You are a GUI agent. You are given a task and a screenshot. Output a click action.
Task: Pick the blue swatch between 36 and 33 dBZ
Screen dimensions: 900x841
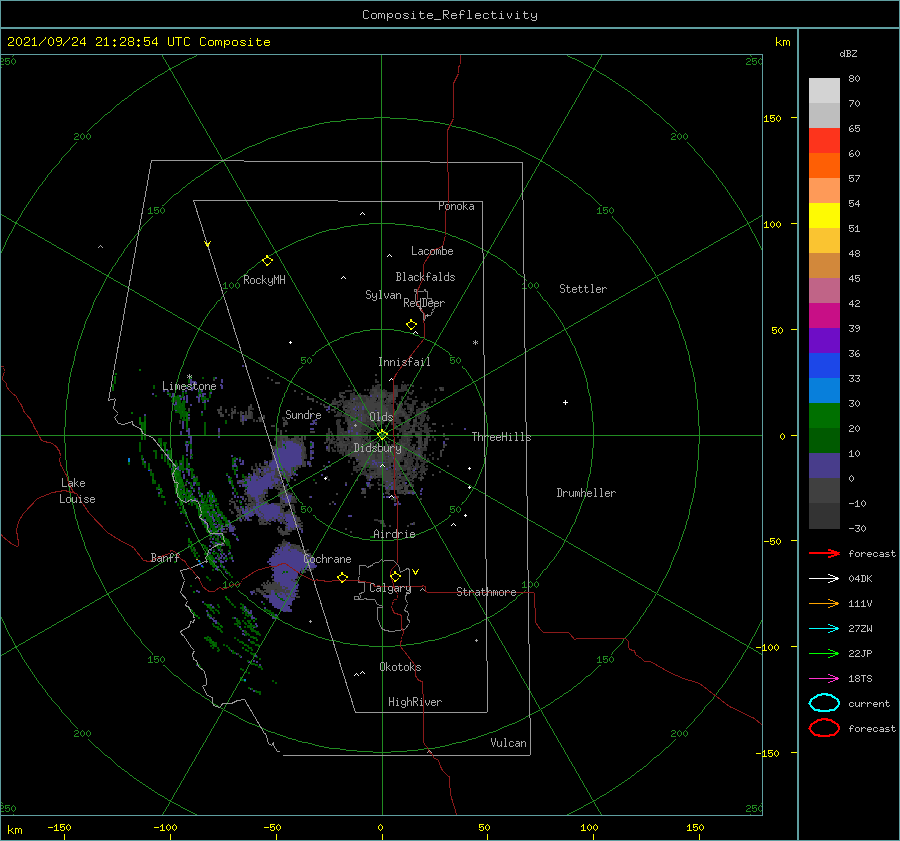click(x=824, y=366)
